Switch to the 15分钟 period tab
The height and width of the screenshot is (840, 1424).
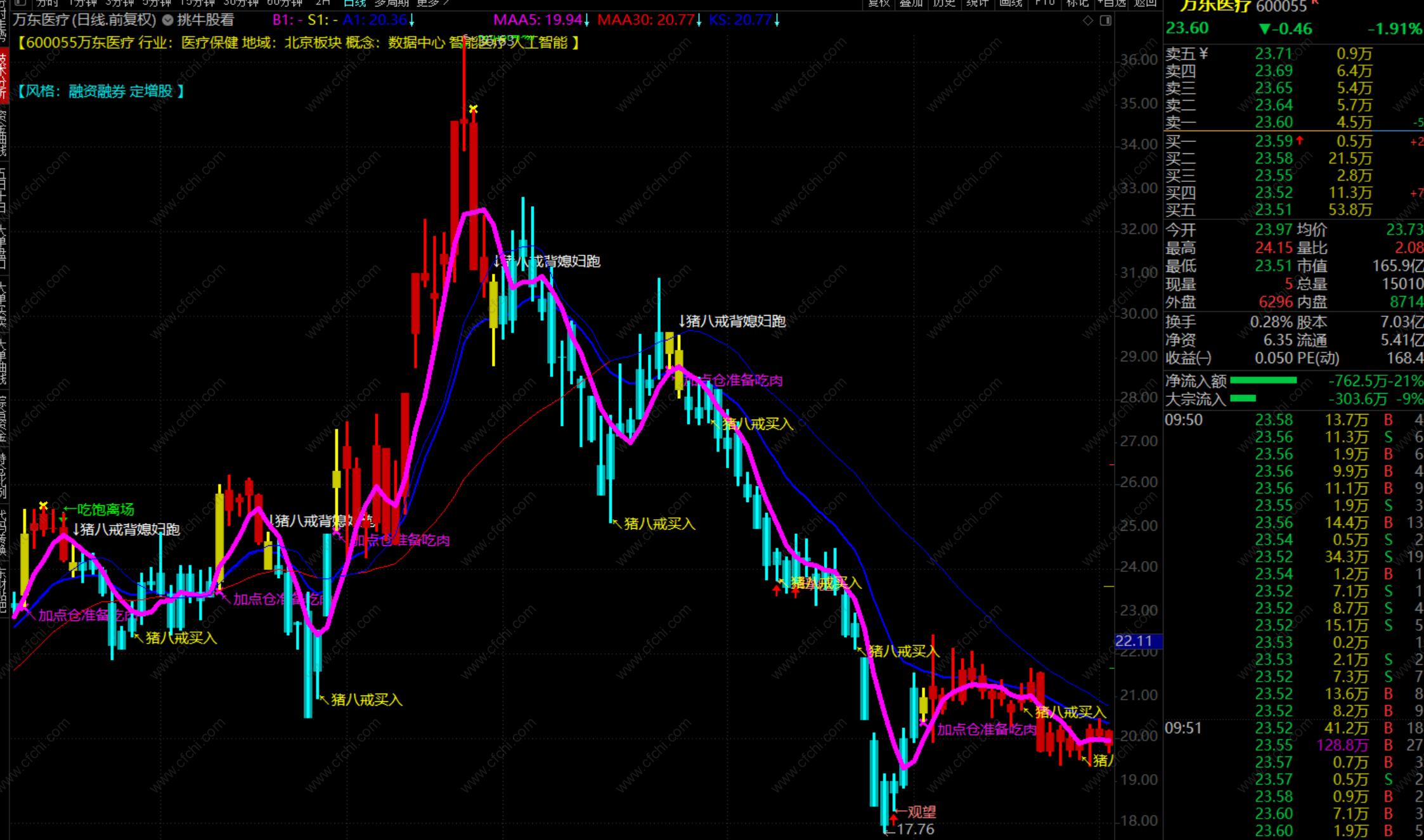[x=197, y=3]
